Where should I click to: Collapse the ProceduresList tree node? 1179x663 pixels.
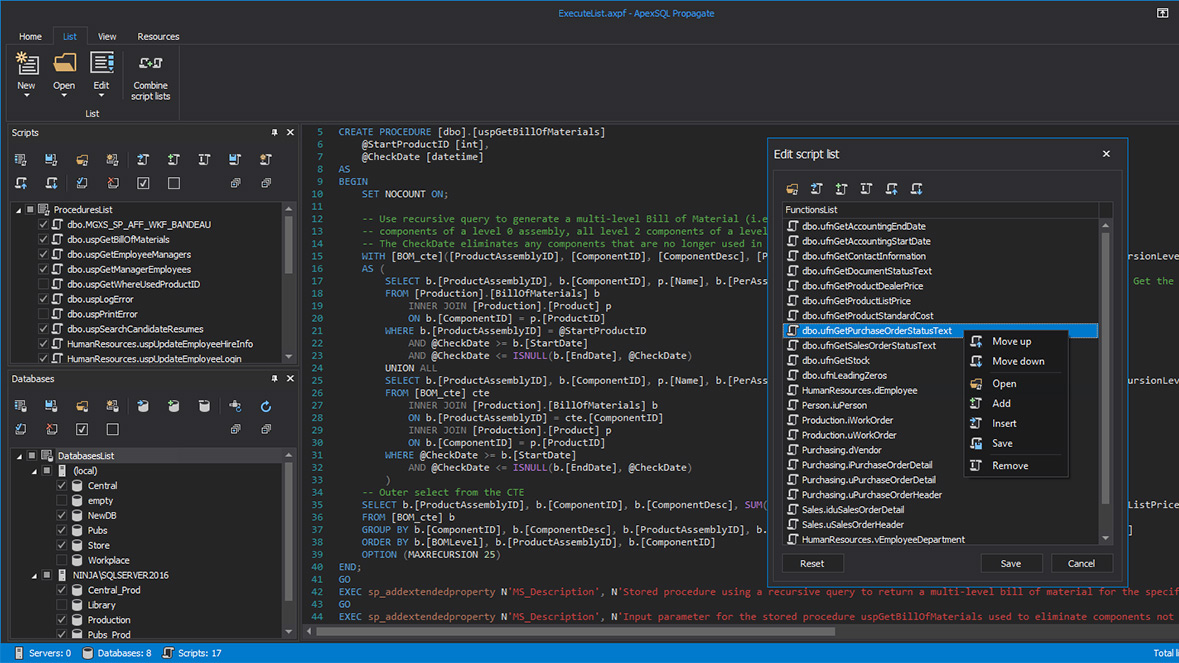point(18,210)
